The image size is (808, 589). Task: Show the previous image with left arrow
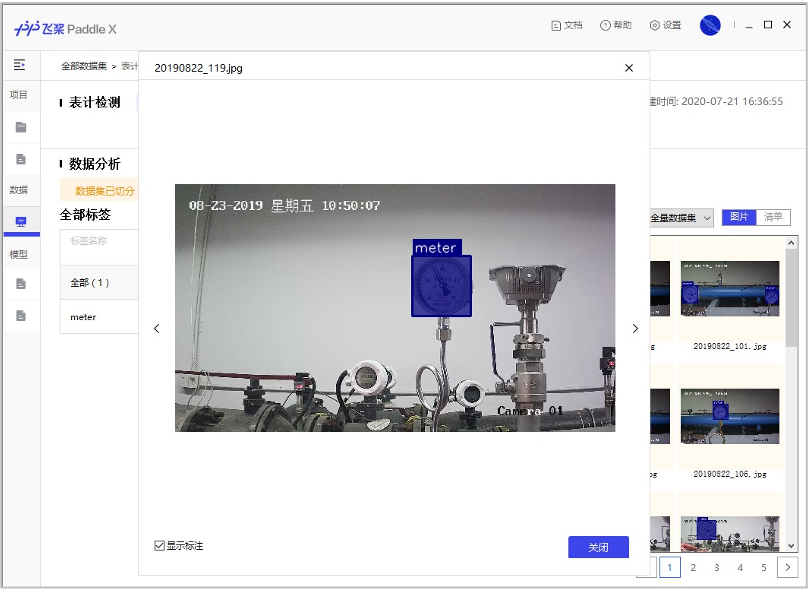point(156,328)
